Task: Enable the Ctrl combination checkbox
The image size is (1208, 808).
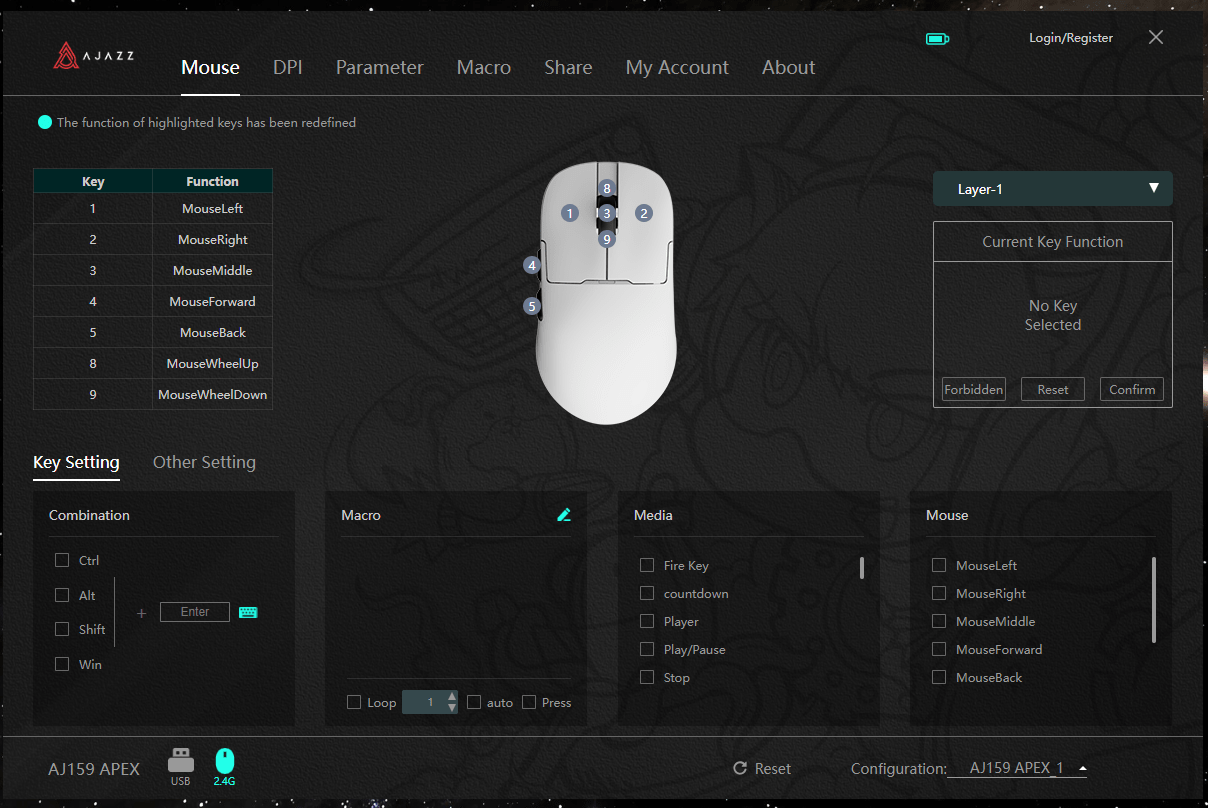Action: pyautogui.click(x=62, y=561)
